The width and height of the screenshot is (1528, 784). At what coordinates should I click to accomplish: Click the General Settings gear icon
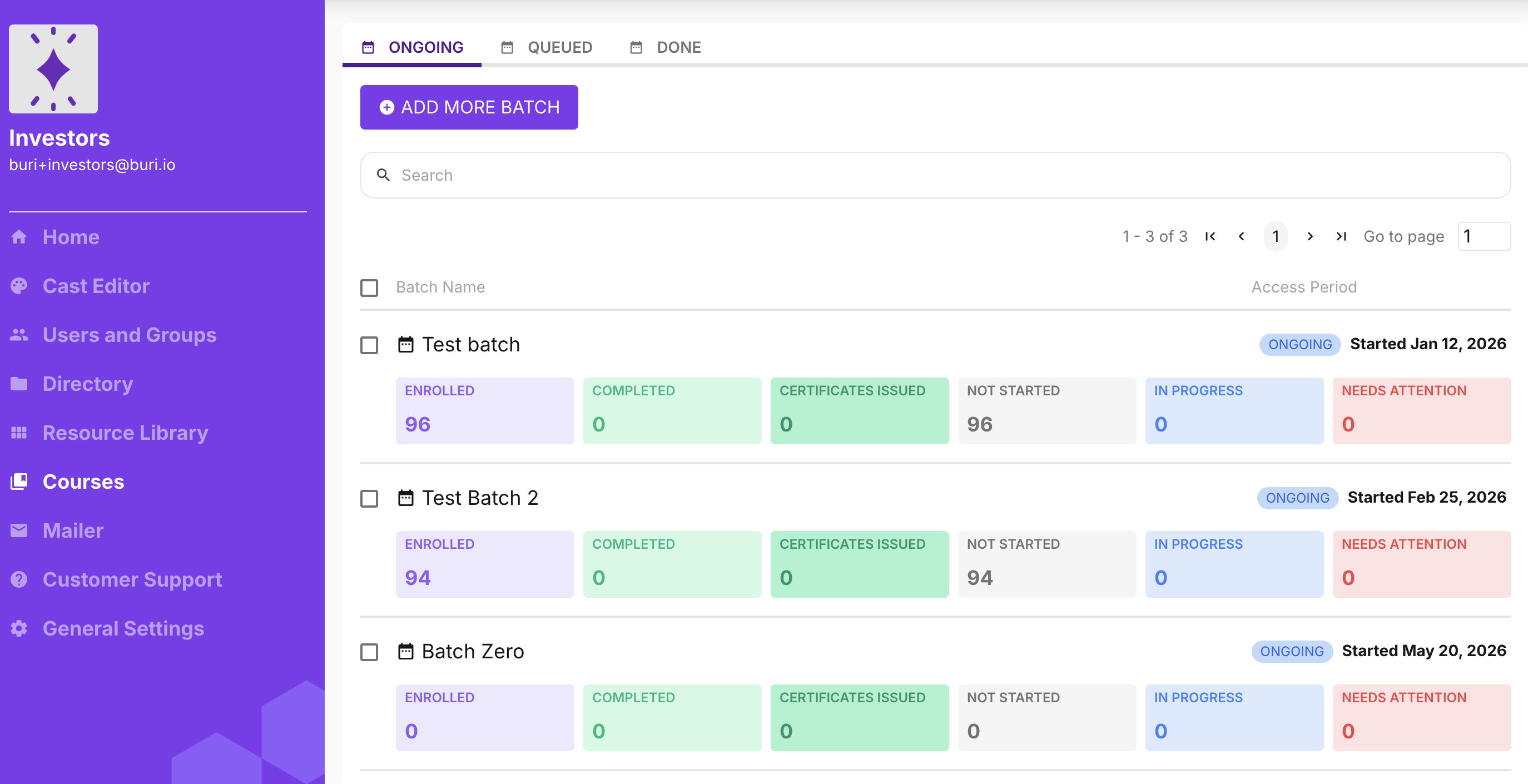coord(19,629)
